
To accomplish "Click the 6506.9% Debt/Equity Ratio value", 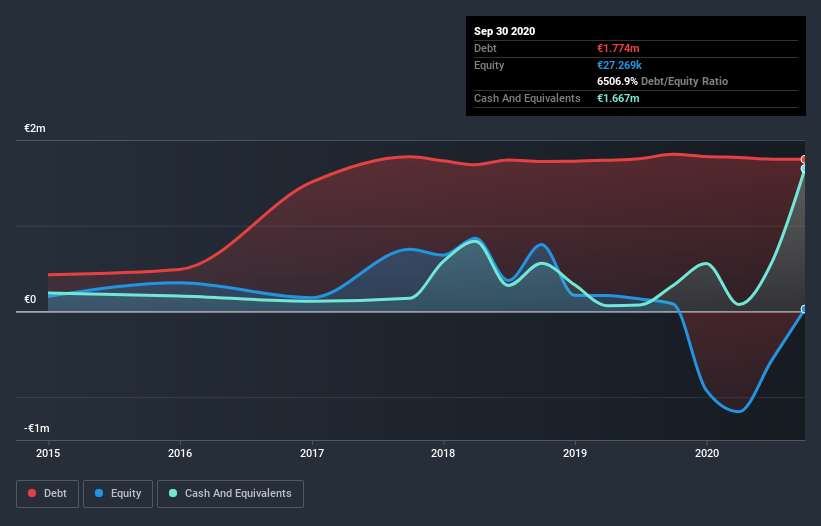I will click(x=617, y=82).
